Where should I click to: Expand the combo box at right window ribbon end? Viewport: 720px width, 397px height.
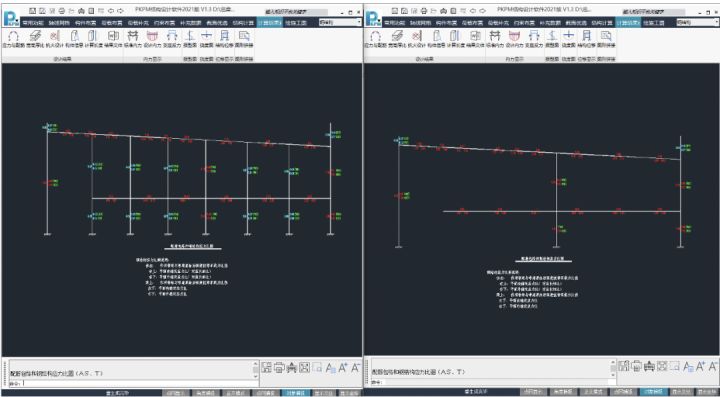(717, 22)
